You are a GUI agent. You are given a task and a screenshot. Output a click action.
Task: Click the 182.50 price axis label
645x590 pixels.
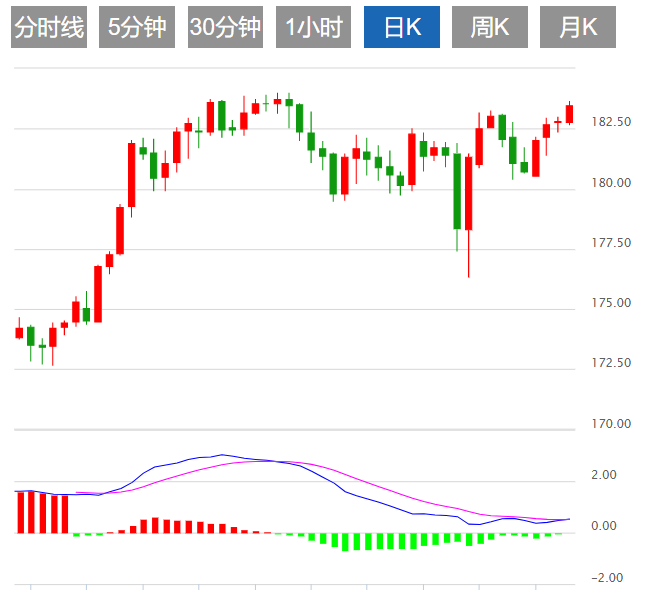coord(611,122)
